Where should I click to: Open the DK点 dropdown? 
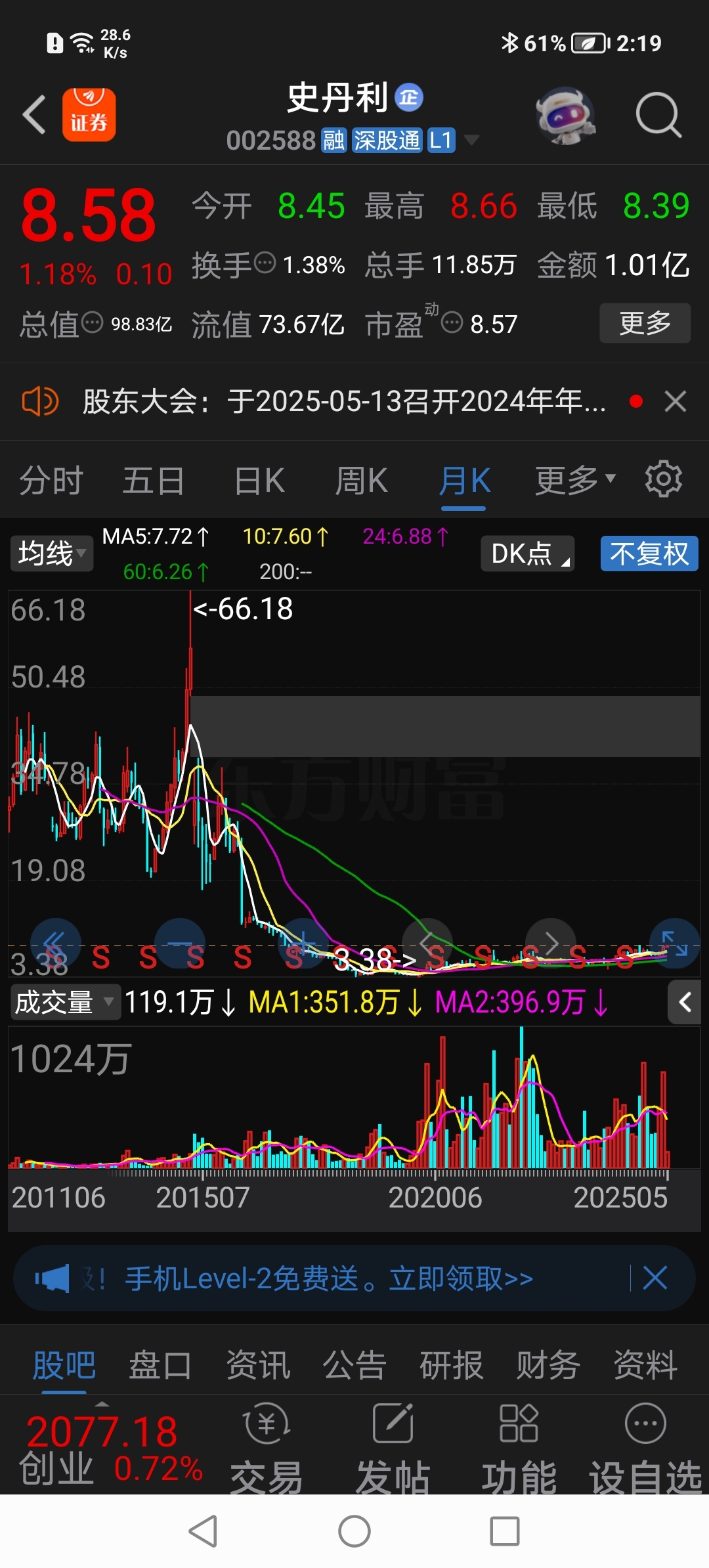click(528, 554)
